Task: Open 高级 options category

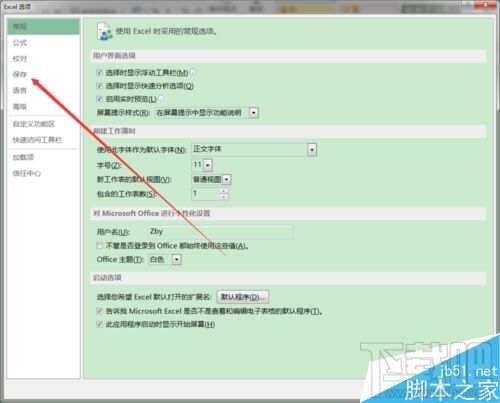Action: tap(20, 107)
